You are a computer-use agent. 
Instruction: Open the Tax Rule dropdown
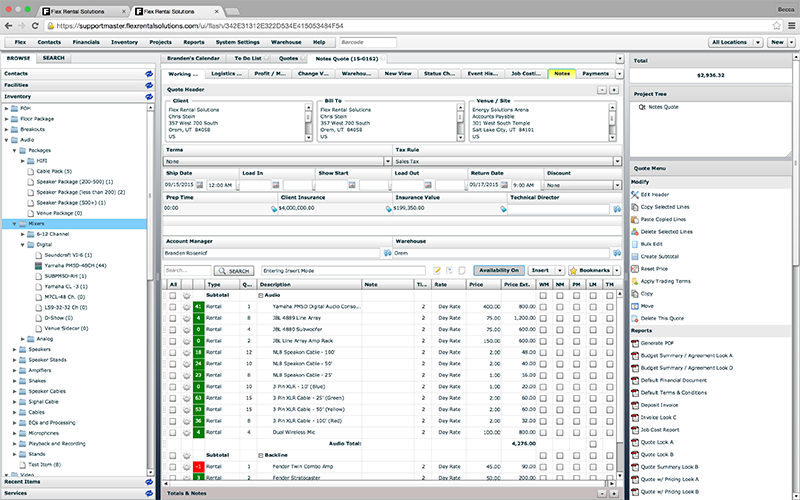[x=617, y=161]
